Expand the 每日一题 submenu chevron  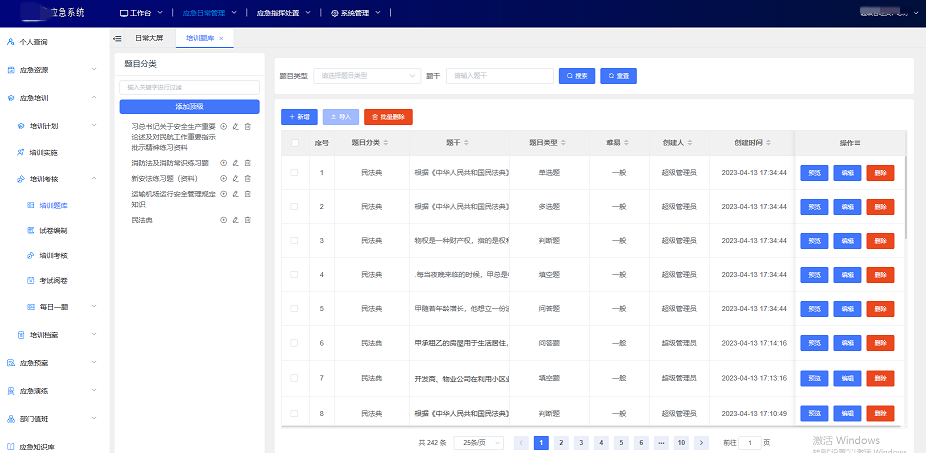click(x=94, y=307)
